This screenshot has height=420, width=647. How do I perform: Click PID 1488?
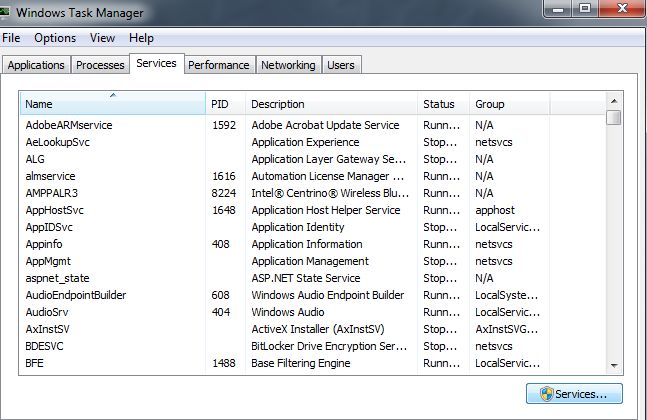point(224,363)
